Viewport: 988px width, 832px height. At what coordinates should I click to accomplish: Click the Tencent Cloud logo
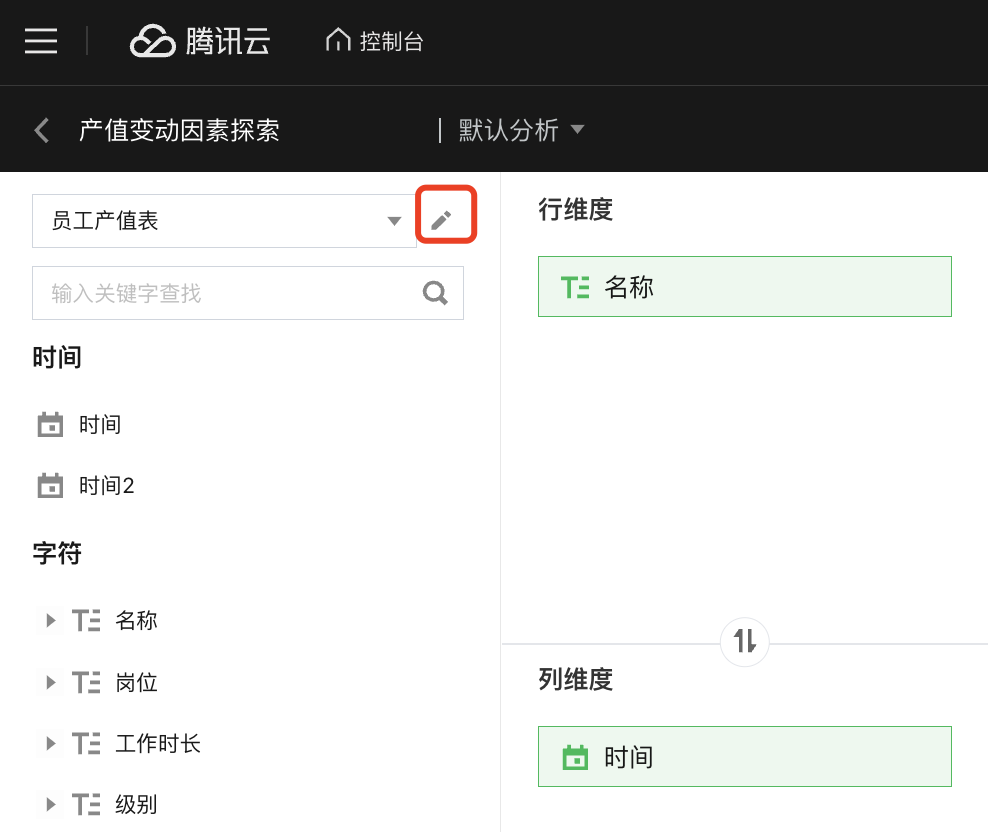click(x=200, y=42)
